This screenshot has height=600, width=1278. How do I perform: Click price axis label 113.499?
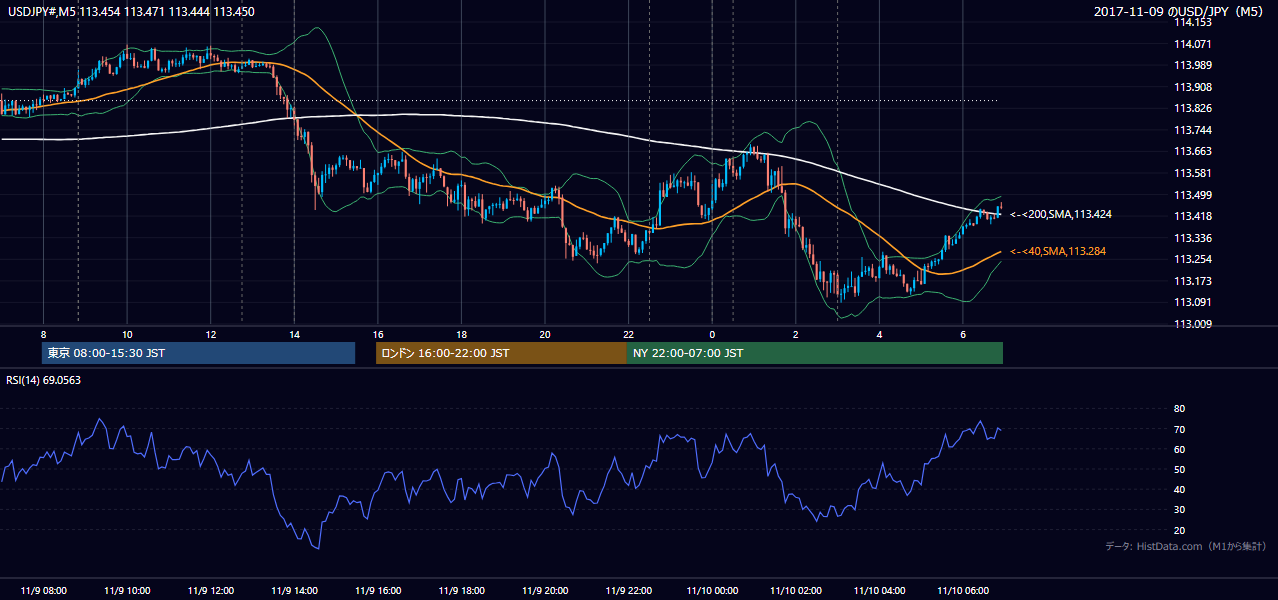1192,195
